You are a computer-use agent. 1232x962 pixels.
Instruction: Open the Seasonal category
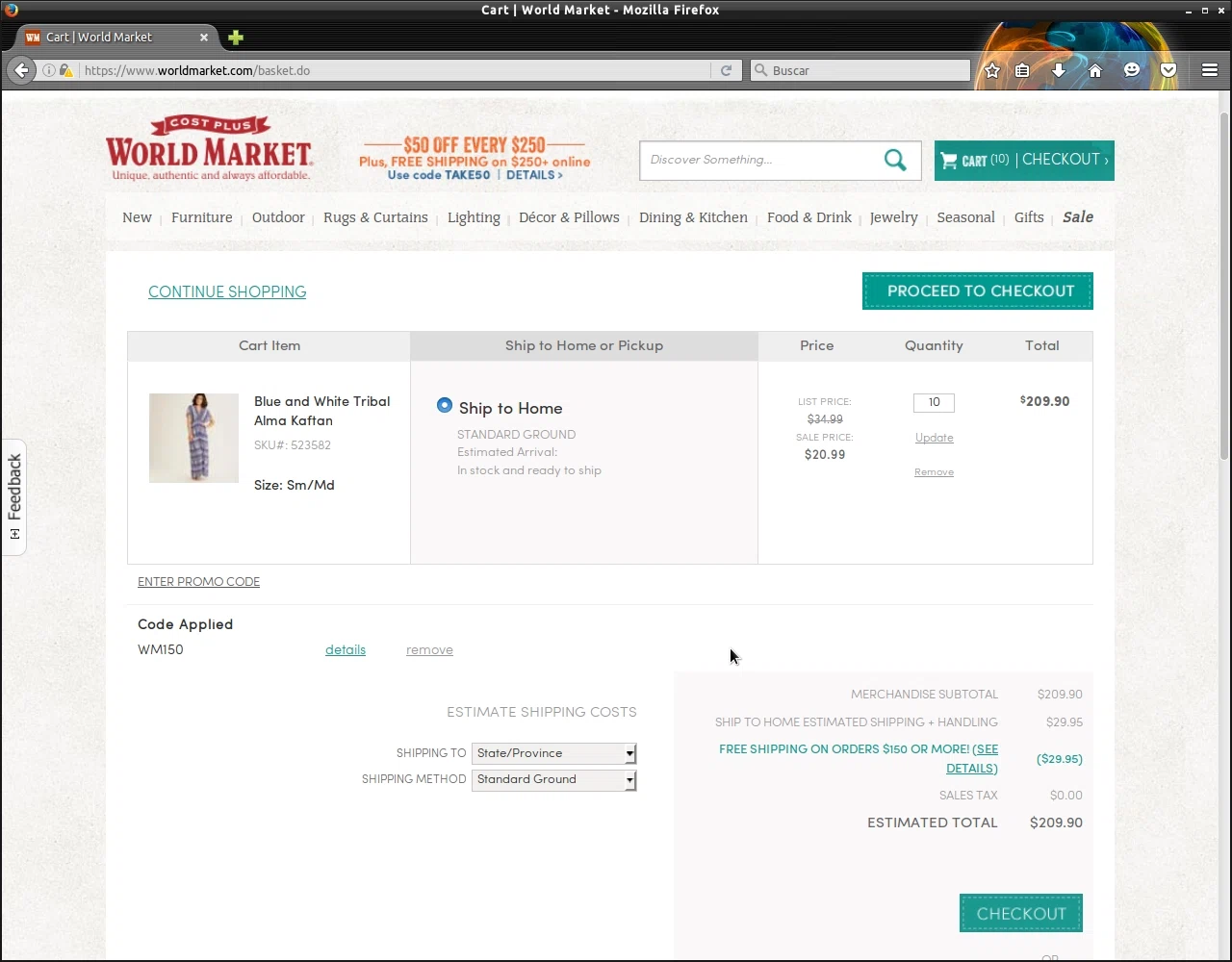tap(965, 217)
